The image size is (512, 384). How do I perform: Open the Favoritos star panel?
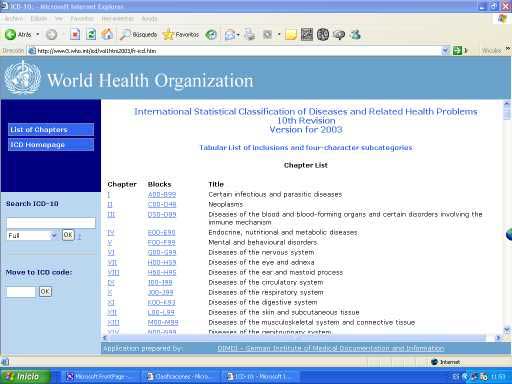coord(181,34)
